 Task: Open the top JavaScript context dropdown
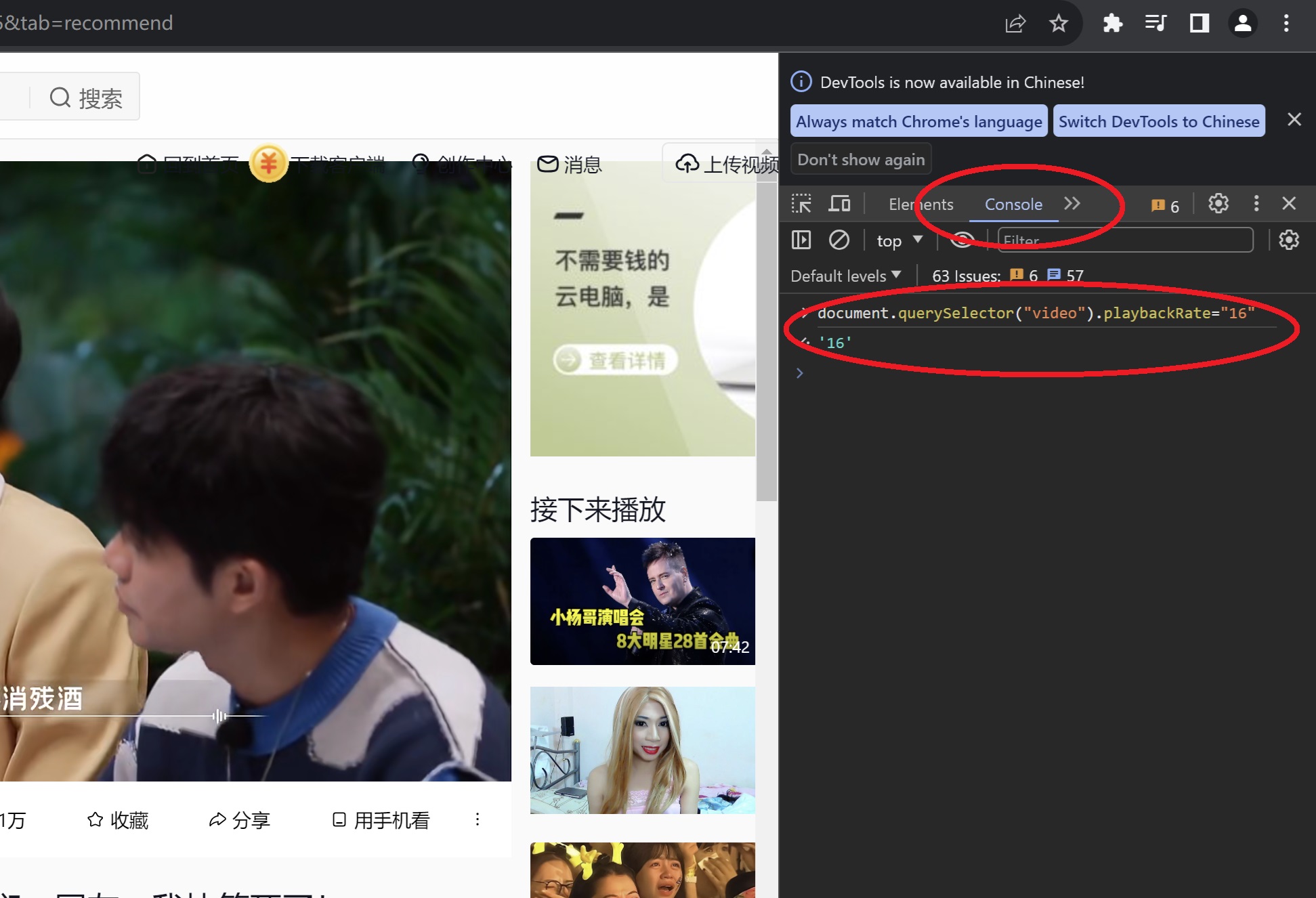899,240
